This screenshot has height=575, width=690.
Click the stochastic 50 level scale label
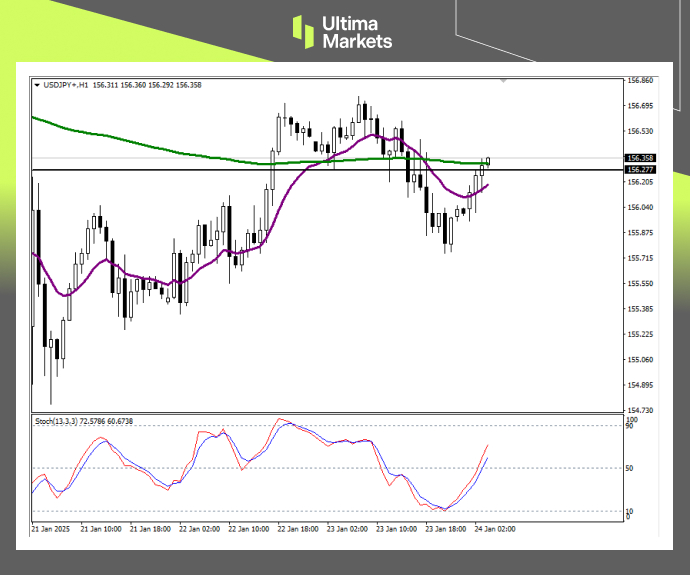pyautogui.click(x=631, y=468)
